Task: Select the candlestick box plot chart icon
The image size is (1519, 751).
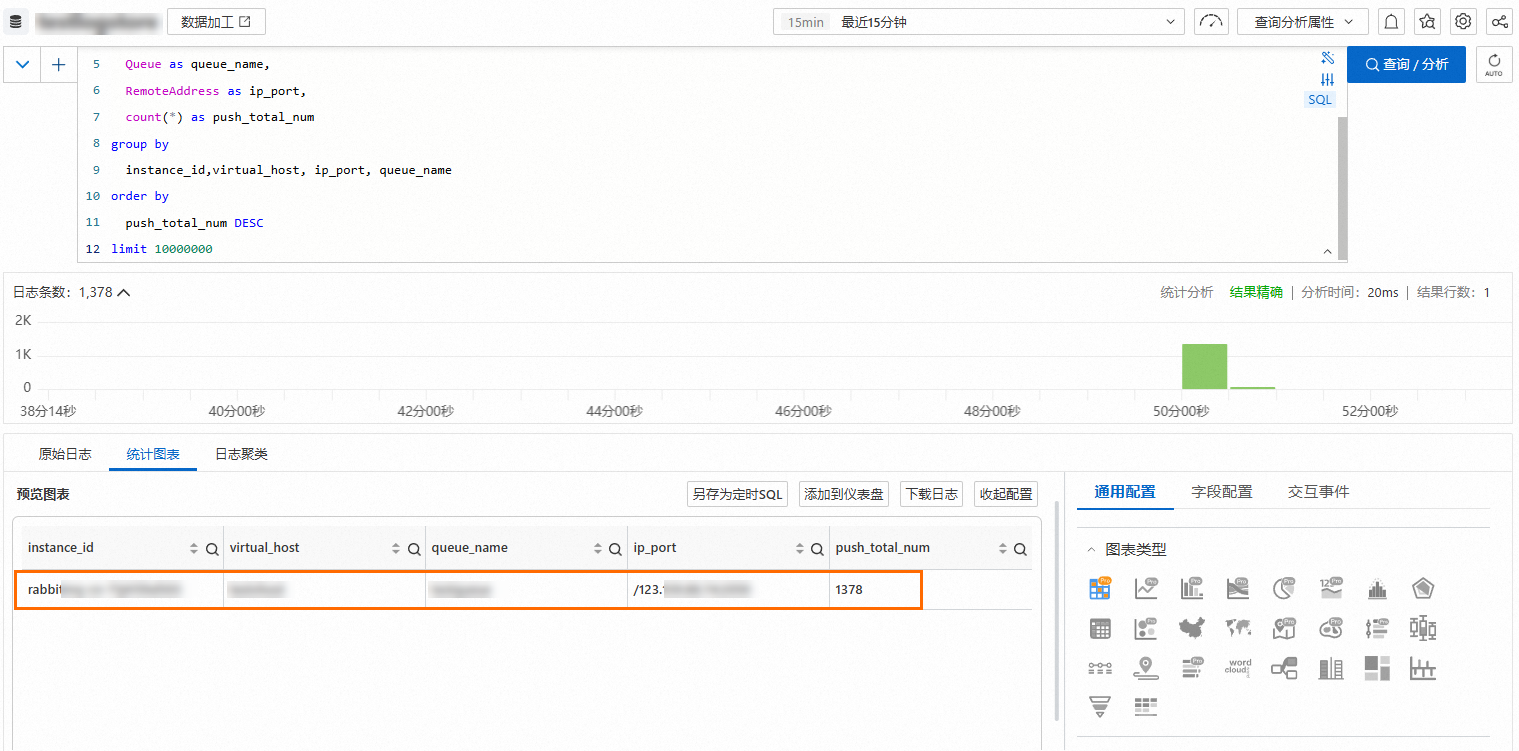Action: click(1423, 629)
